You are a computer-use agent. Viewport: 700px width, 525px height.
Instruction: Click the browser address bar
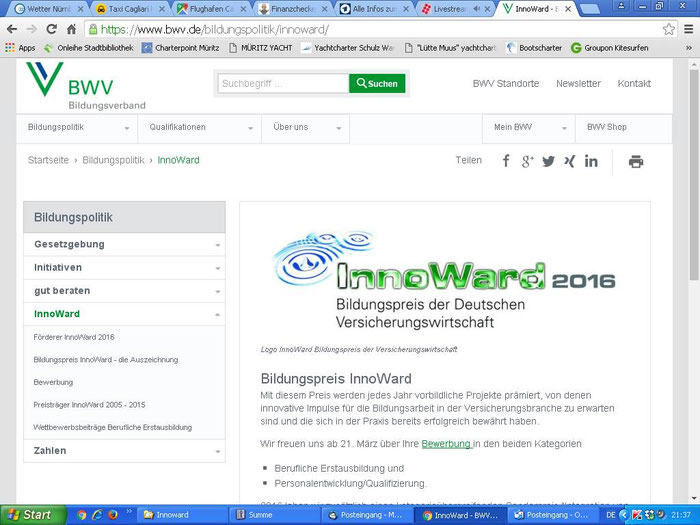[375, 29]
